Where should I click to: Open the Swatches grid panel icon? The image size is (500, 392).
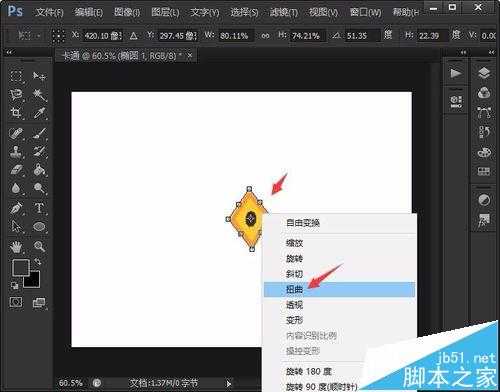point(484,171)
